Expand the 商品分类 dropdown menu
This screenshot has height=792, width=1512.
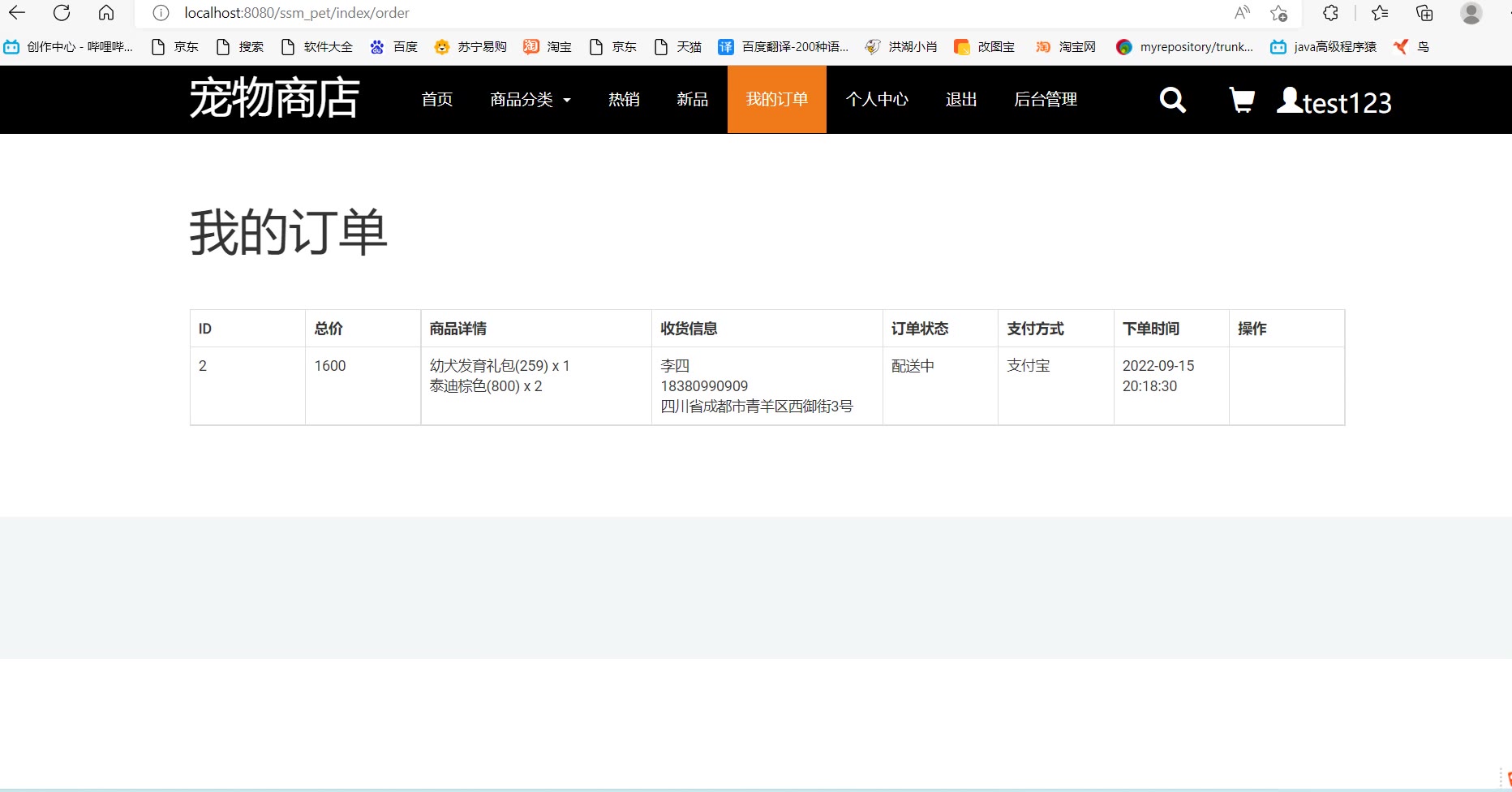click(x=530, y=99)
